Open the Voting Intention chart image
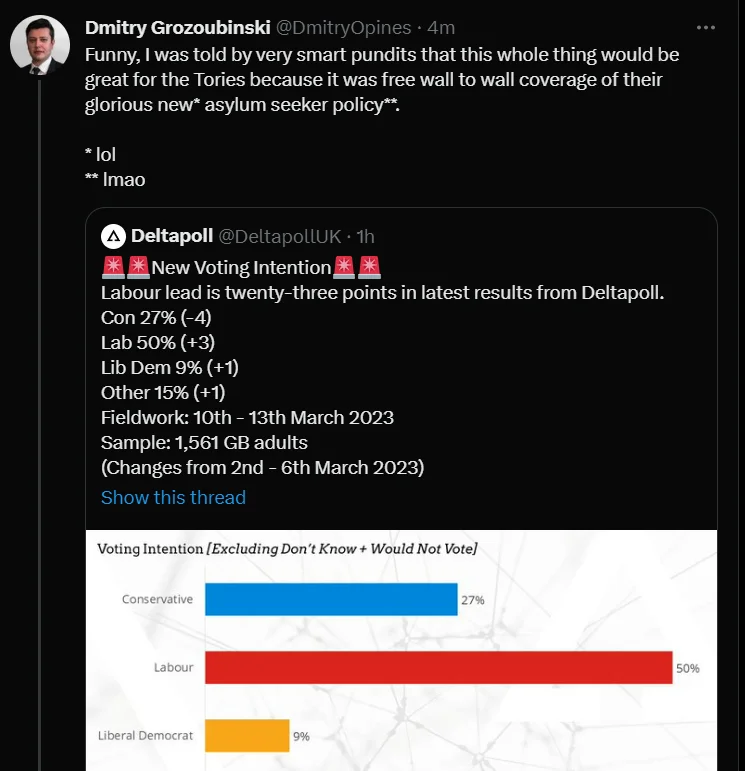The height and width of the screenshot is (771, 745). (401, 650)
